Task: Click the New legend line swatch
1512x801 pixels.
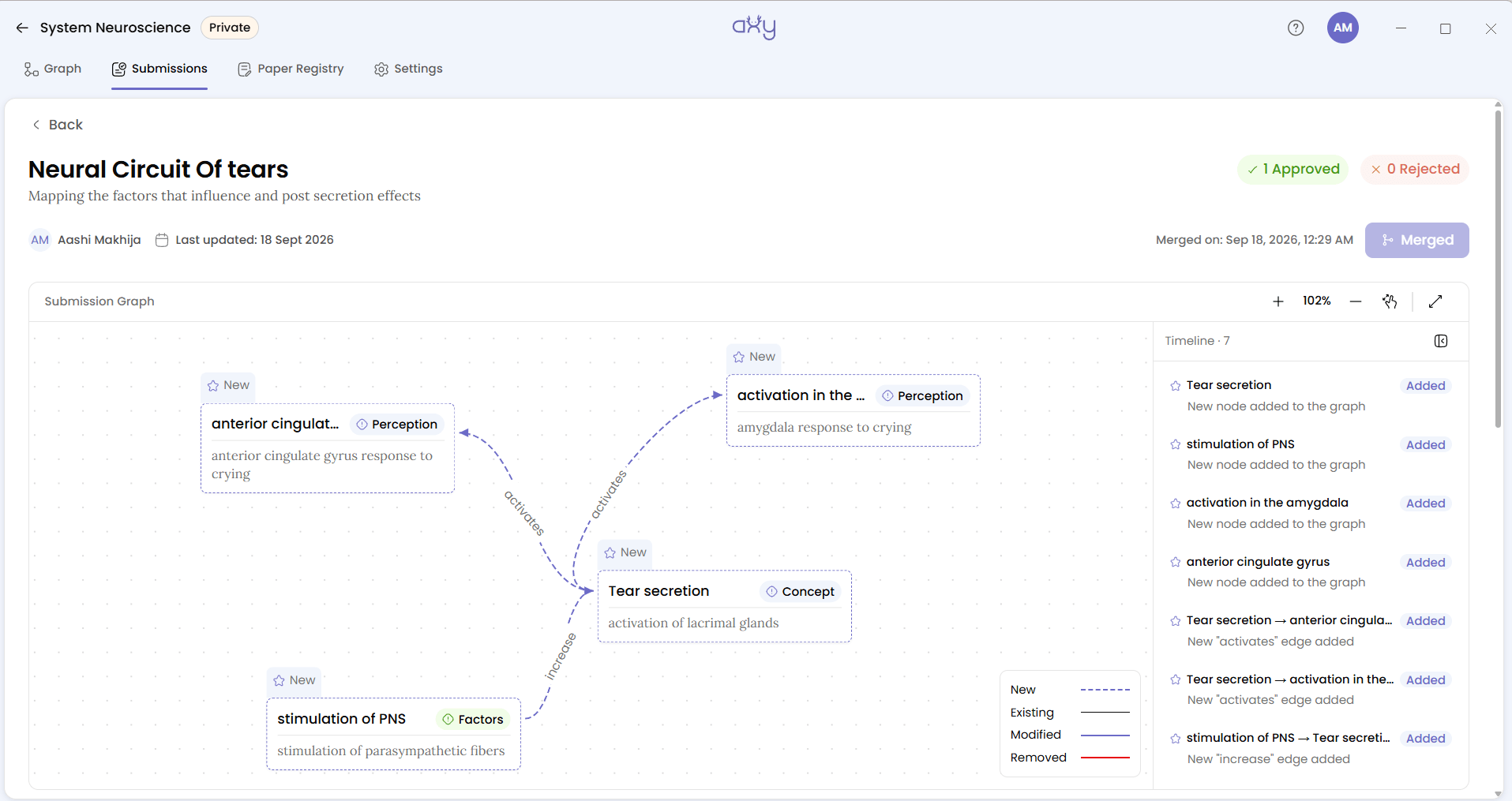Action: coord(1105,690)
